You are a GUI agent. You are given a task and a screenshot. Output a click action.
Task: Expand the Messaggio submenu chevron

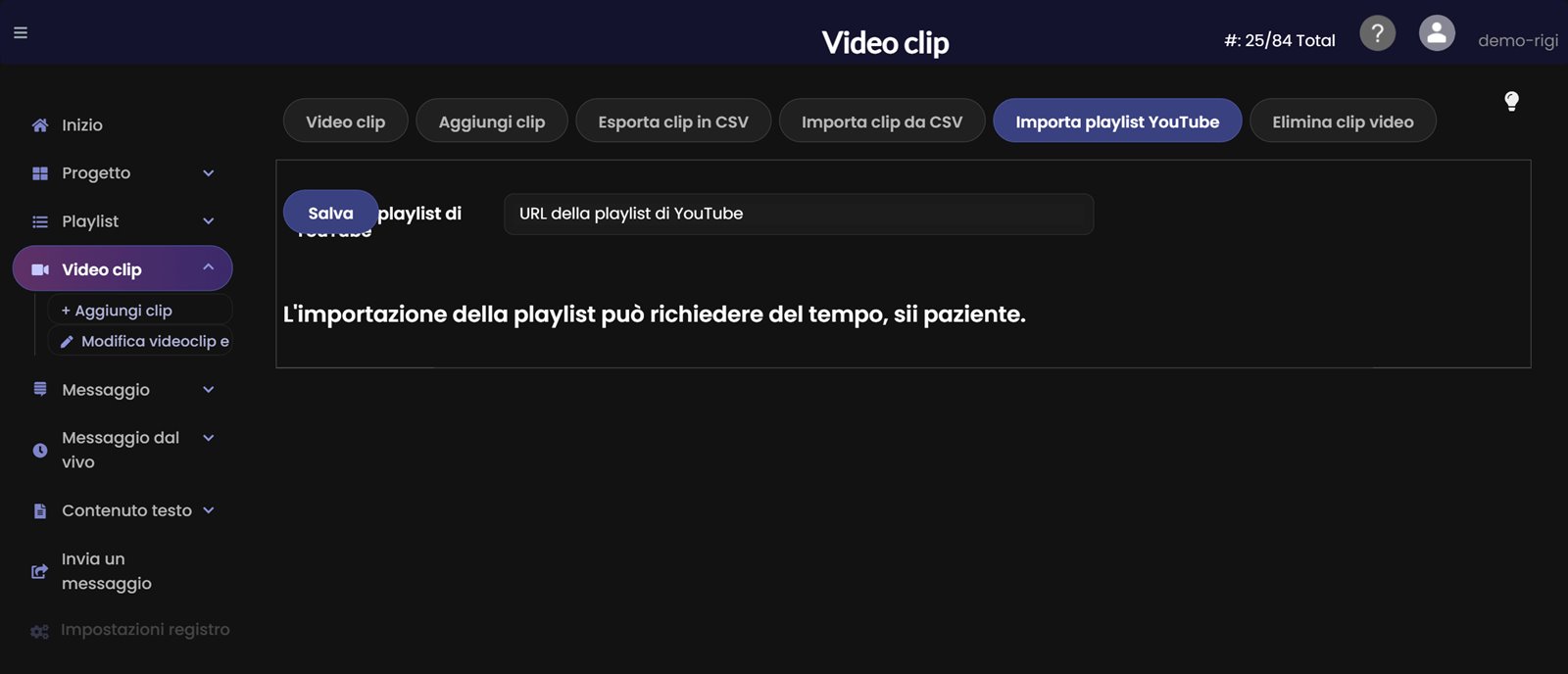(x=208, y=390)
